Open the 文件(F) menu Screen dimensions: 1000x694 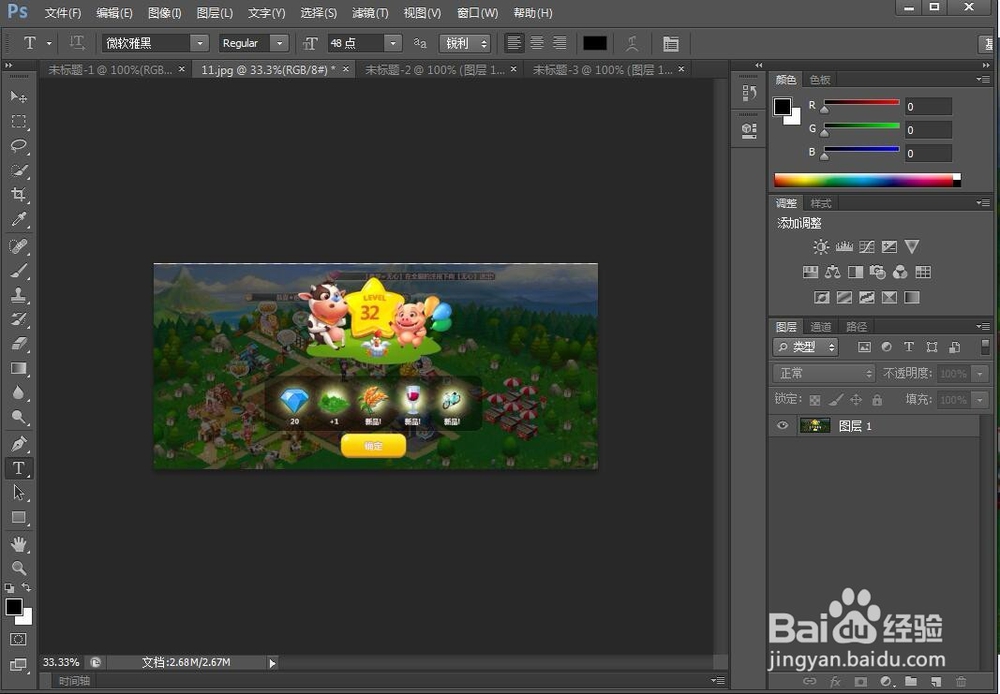(x=63, y=13)
